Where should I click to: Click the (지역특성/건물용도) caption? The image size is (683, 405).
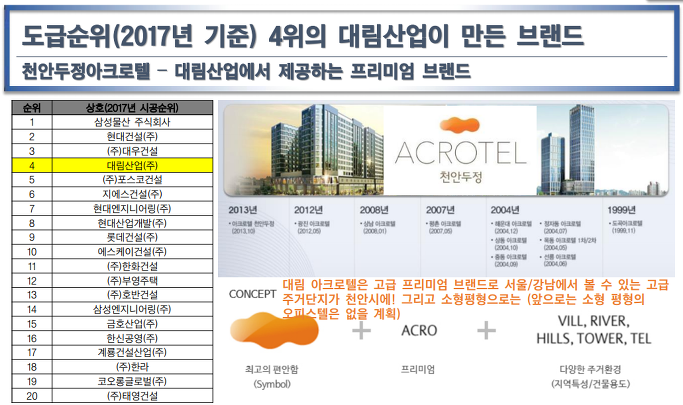[590, 384]
